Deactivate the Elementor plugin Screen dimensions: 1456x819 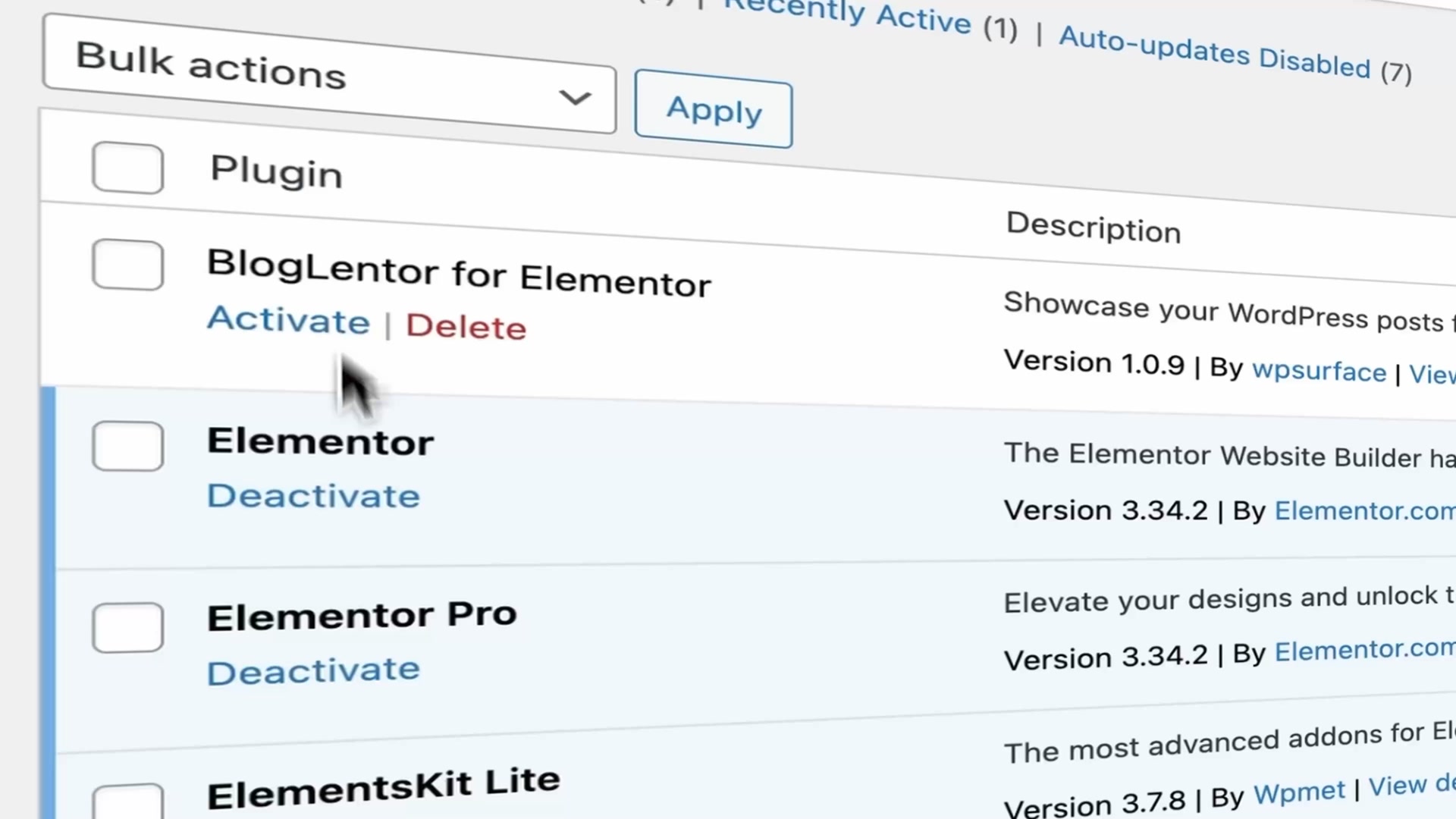click(x=313, y=495)
